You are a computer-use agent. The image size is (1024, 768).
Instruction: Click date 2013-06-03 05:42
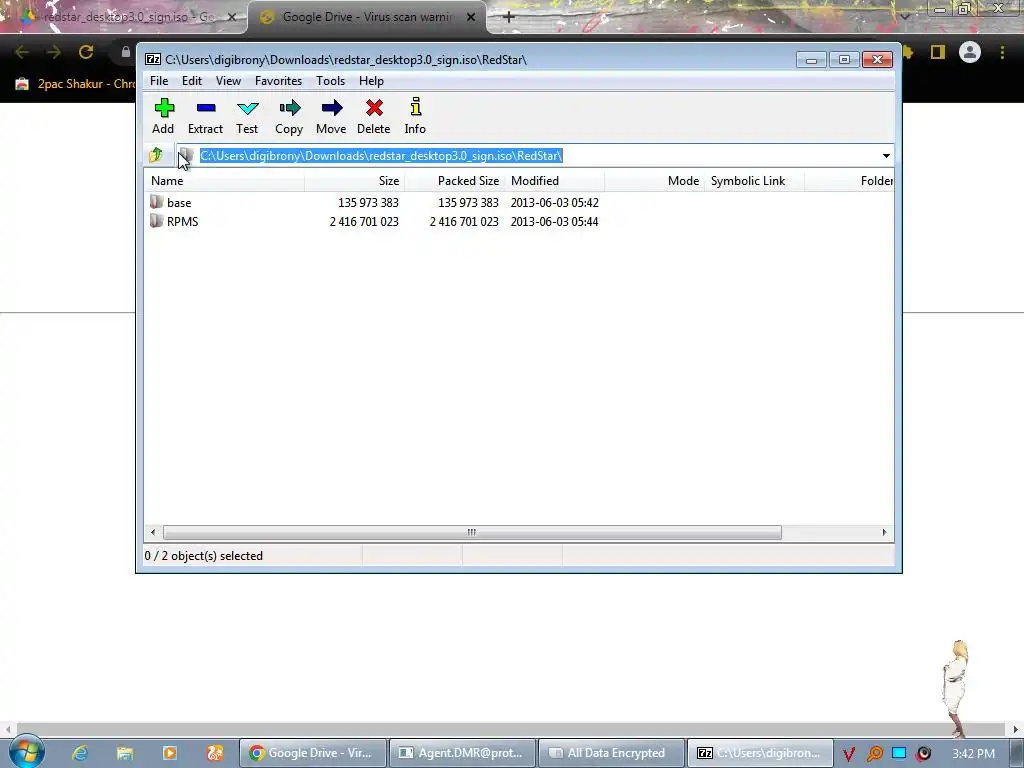[x=554, y=202]
